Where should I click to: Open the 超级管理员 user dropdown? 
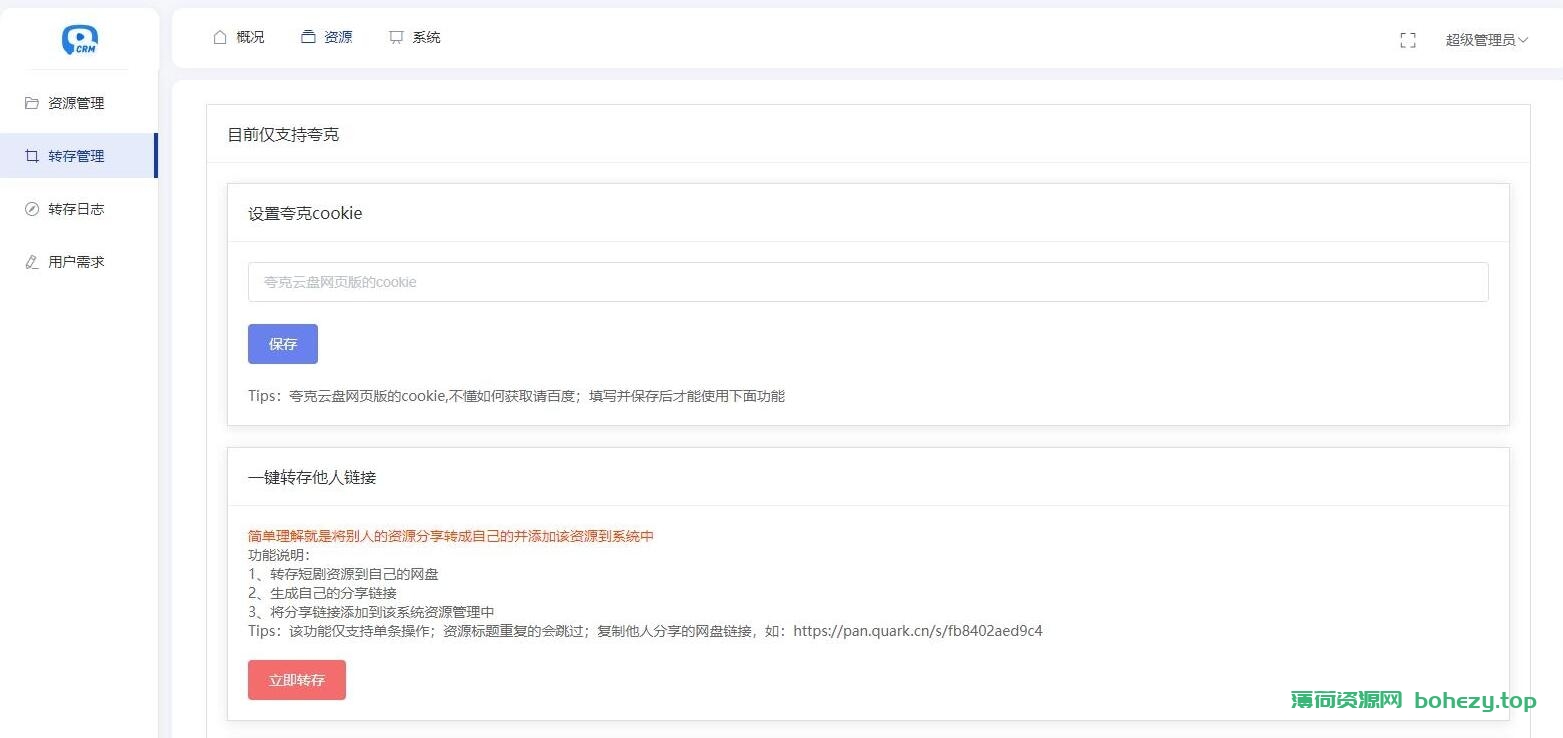tap(1487, 40)
